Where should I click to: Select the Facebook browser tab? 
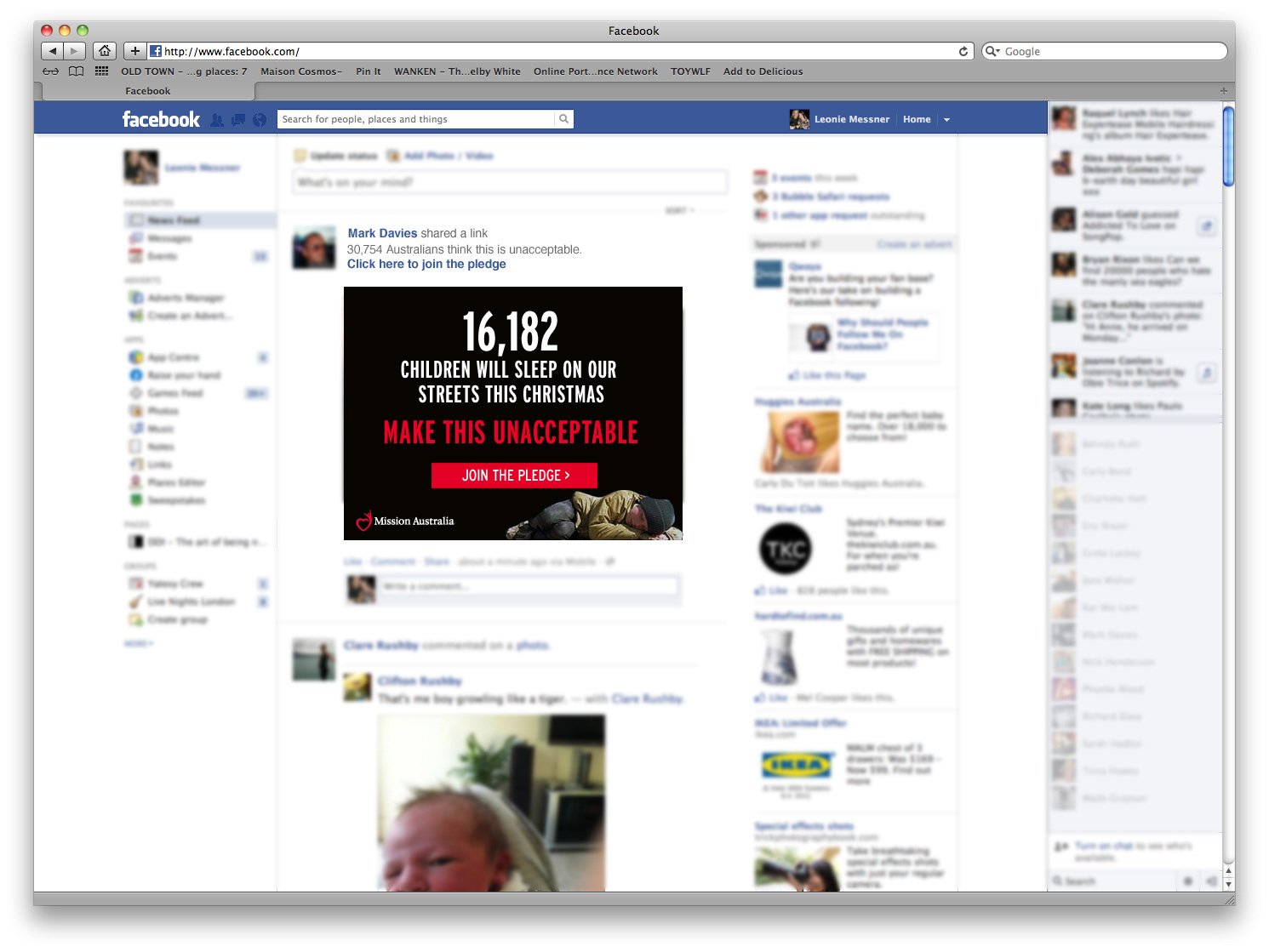pyautogui.click(x=148, y=91)
